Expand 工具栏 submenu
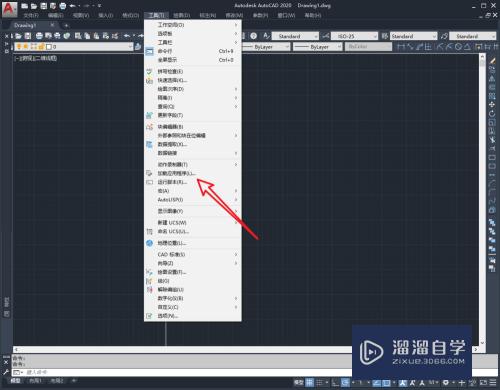Image resolution: width=500 pixels, height=390 pixels. (x=193, y=42)
